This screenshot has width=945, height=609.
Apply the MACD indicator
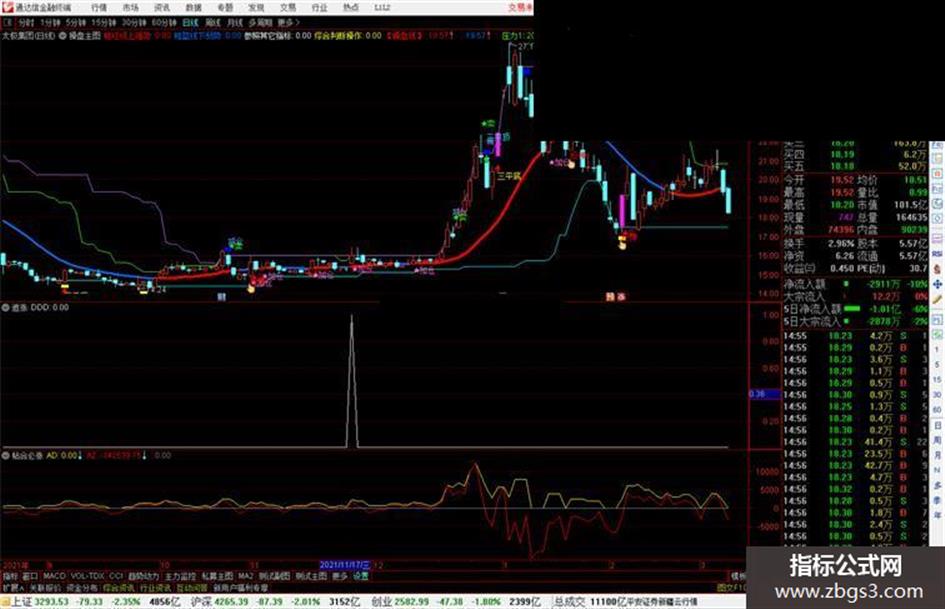54,576
